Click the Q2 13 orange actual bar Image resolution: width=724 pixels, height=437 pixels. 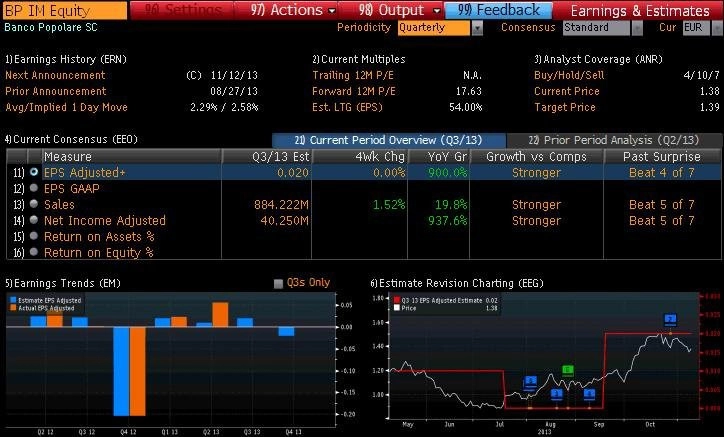220,315
